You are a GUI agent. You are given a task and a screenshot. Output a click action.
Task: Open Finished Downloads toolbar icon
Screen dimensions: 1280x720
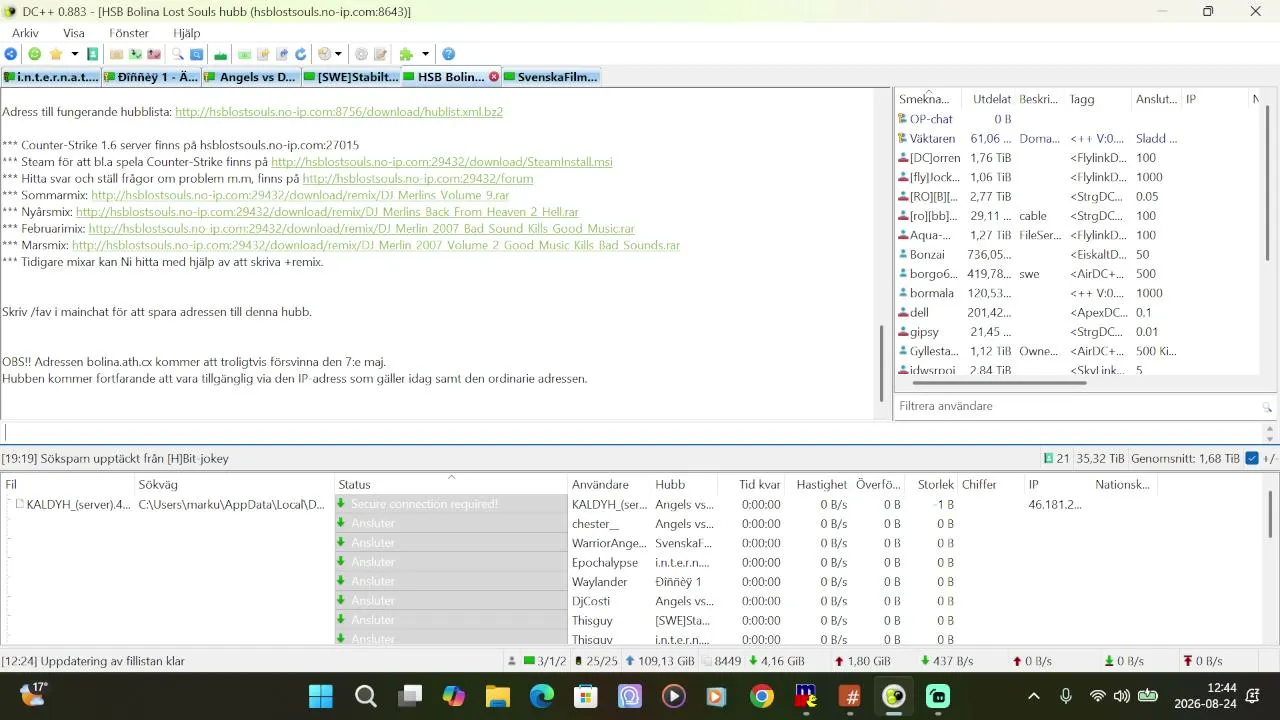(135, 54)
